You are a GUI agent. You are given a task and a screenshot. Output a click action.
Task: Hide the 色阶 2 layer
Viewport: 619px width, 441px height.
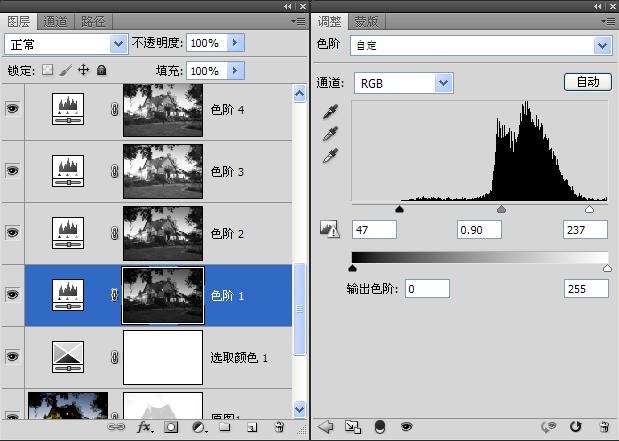pos(12,233)
